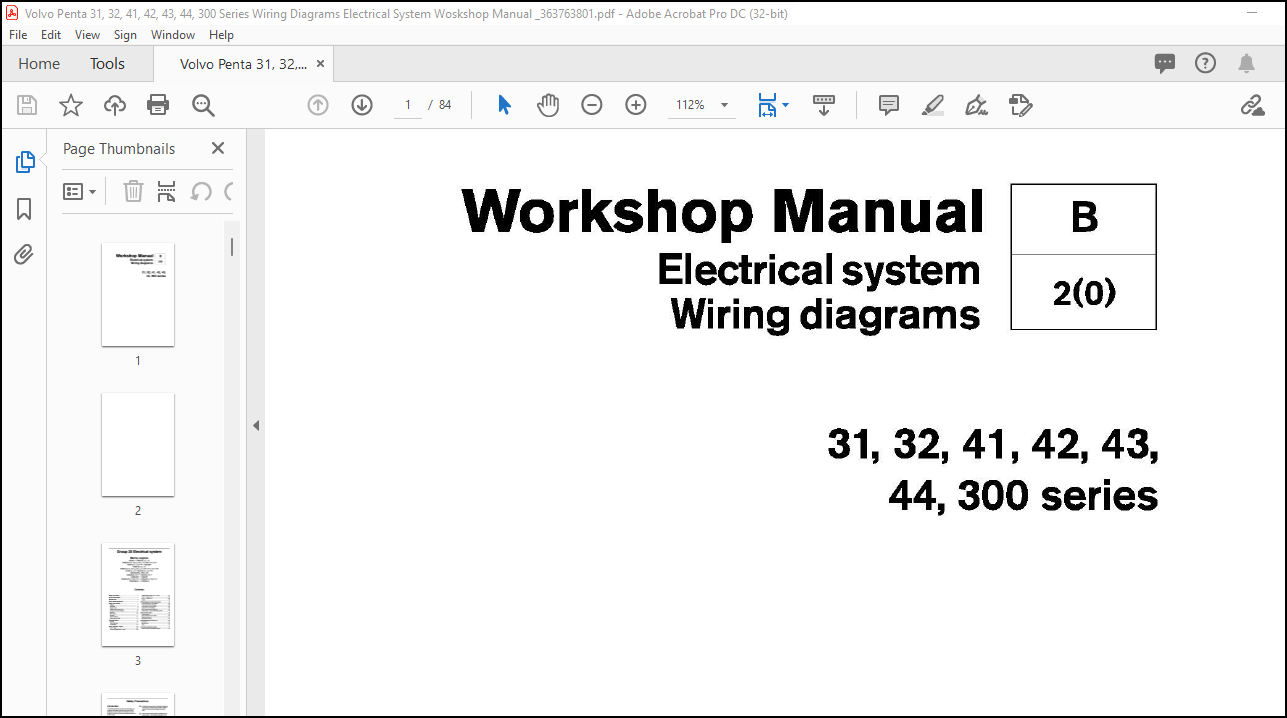Click the Save file icon
The height and width of the screenshot is (718, 1287).
(27, 105)
